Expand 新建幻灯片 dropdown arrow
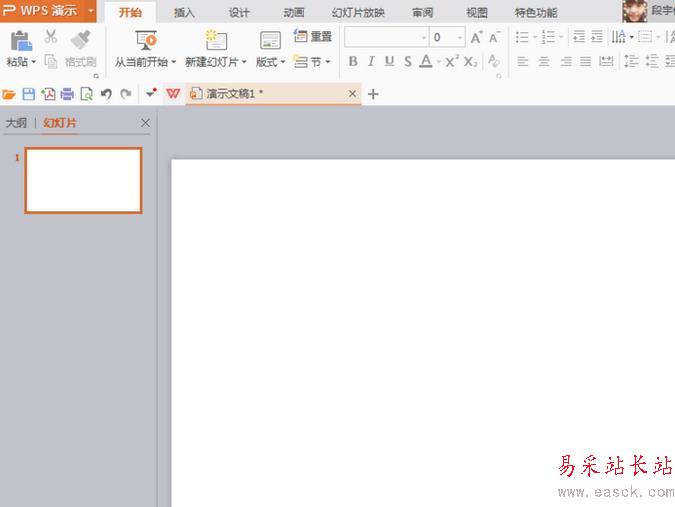This screenshot has height=507, width=675. pos(244,62)
